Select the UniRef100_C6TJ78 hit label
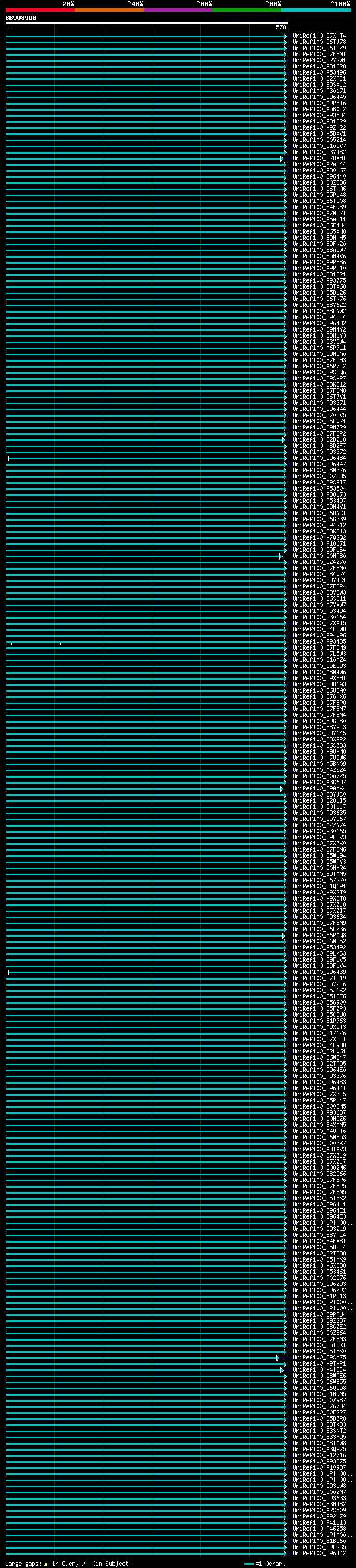The image size is (356, 1568). pyautogui.click(x=319, y=42)
